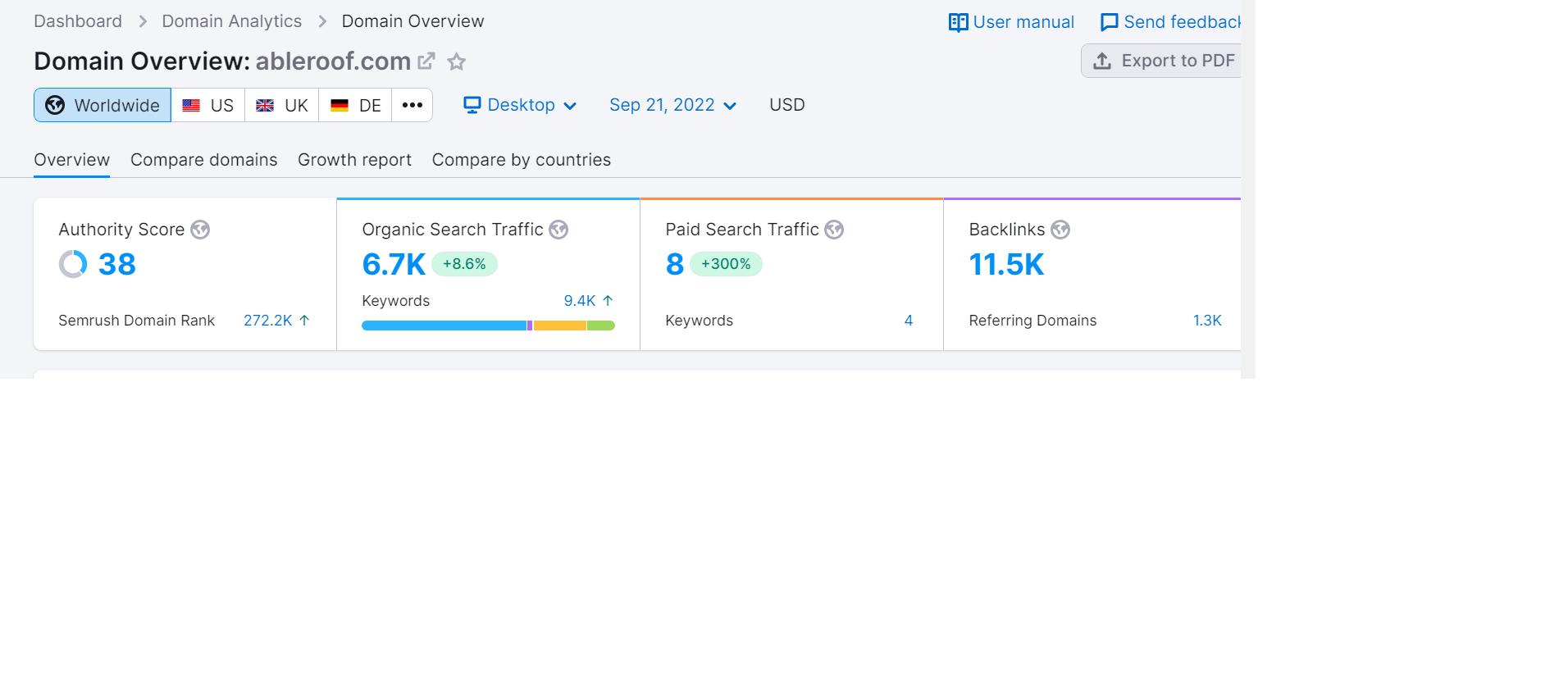Star the domain as favorite

[457, 61]
